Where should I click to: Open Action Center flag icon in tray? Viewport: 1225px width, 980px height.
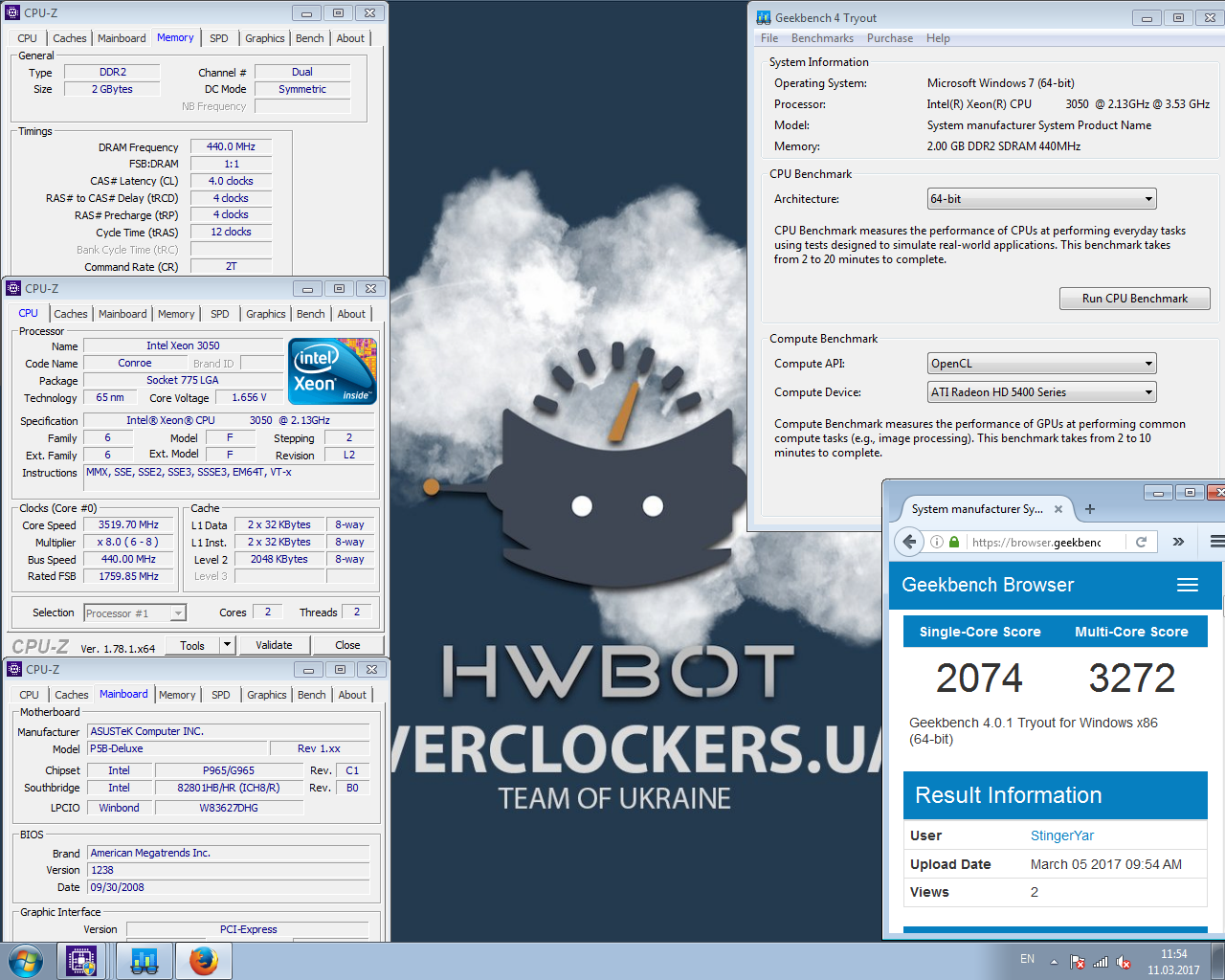1078,962
